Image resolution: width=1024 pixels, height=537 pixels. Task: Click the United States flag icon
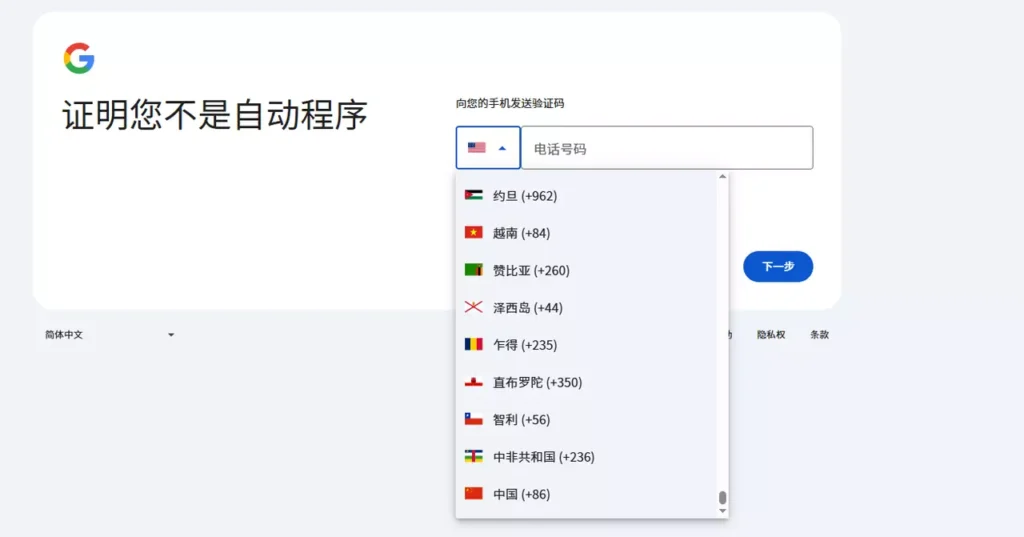(477, 148)
